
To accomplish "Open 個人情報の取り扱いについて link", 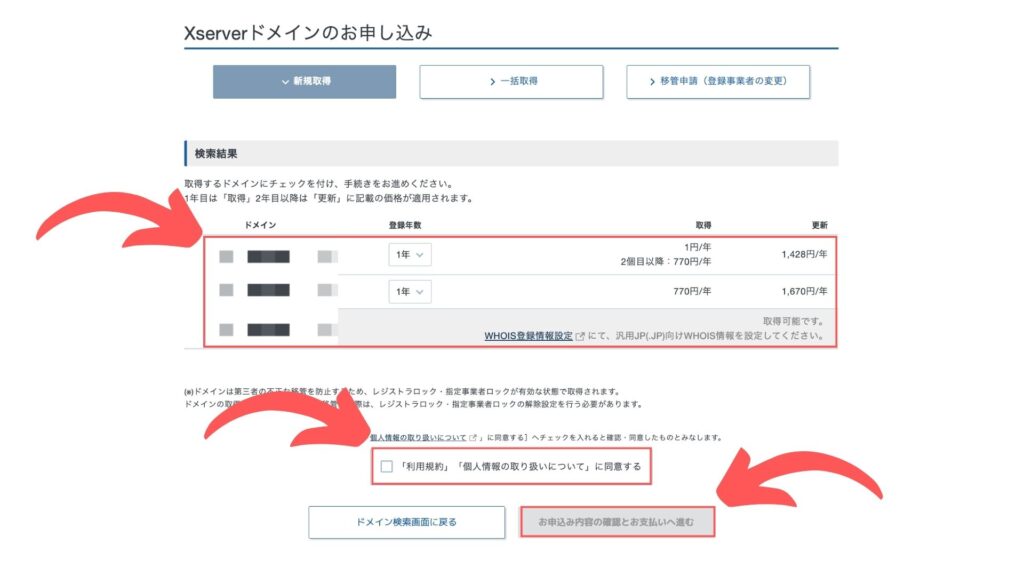I will tap(418, 438).
